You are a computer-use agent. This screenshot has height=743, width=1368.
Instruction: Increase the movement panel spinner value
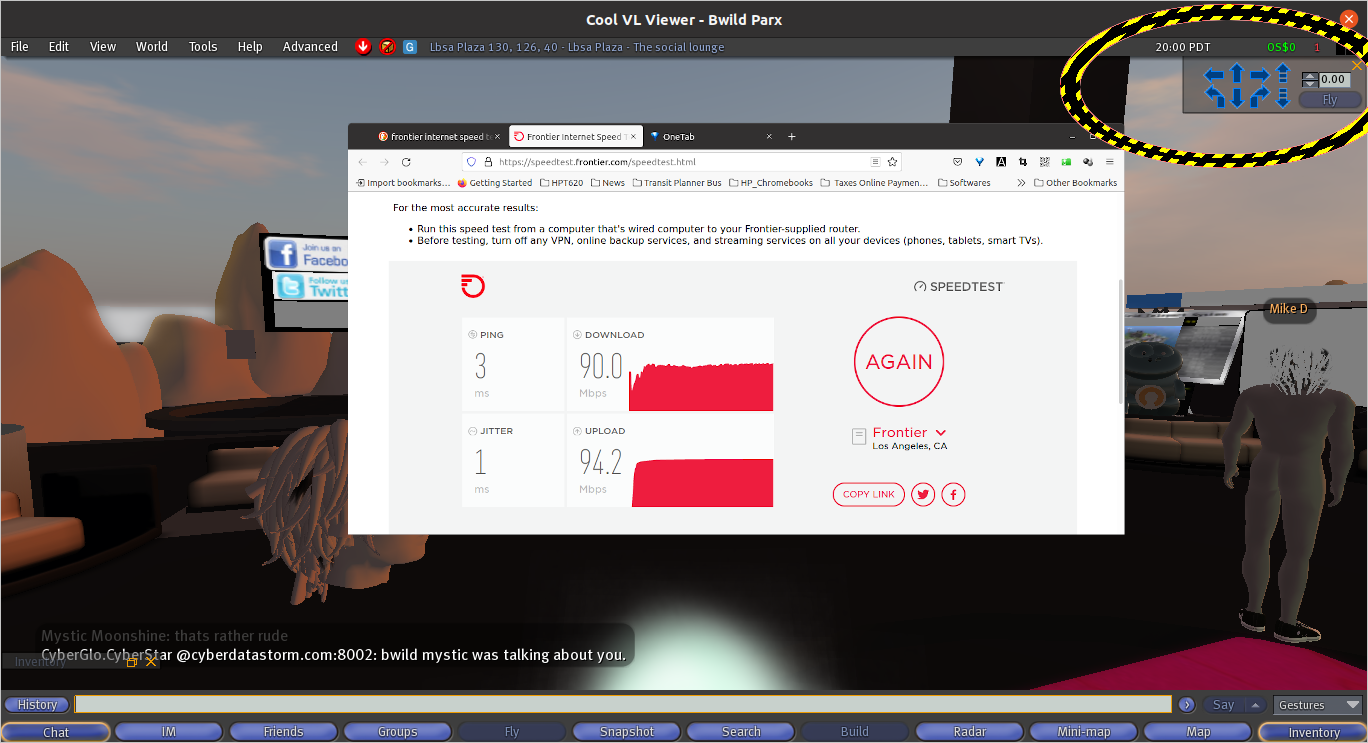pos(1310,76)
